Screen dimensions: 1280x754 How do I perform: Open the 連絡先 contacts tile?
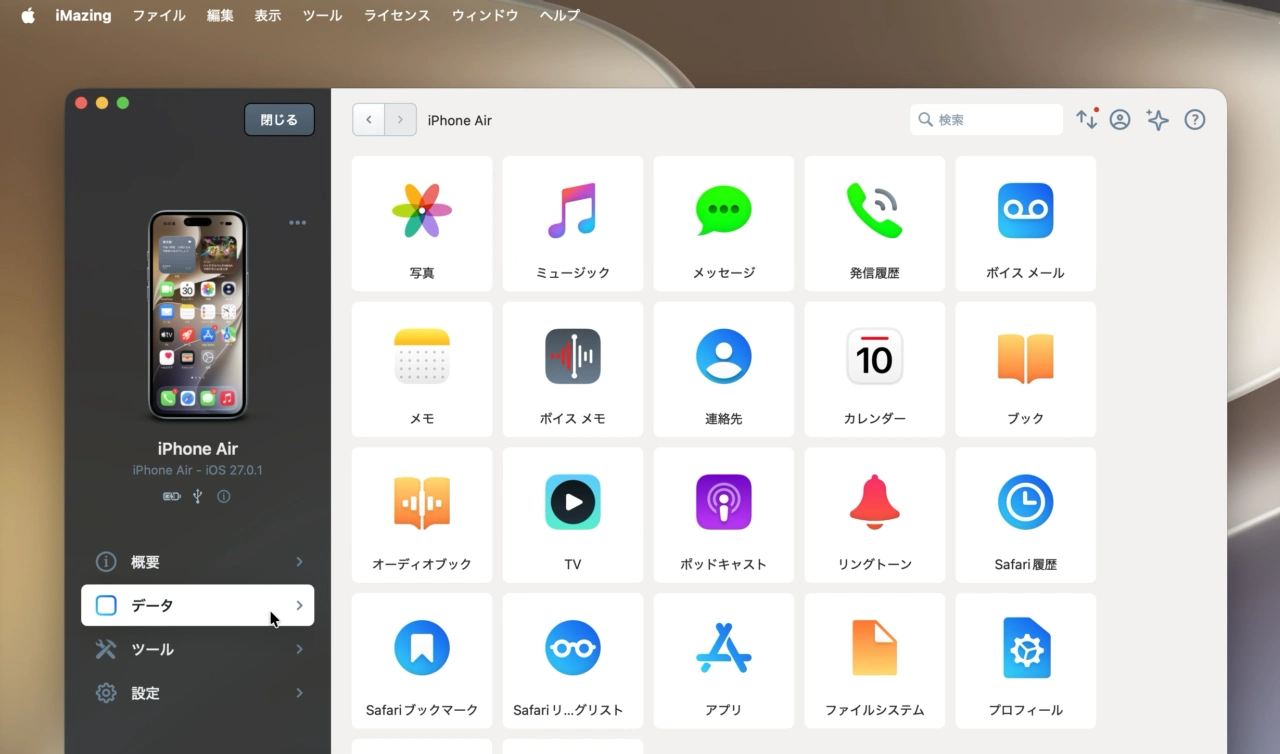[x=723, y=369]
